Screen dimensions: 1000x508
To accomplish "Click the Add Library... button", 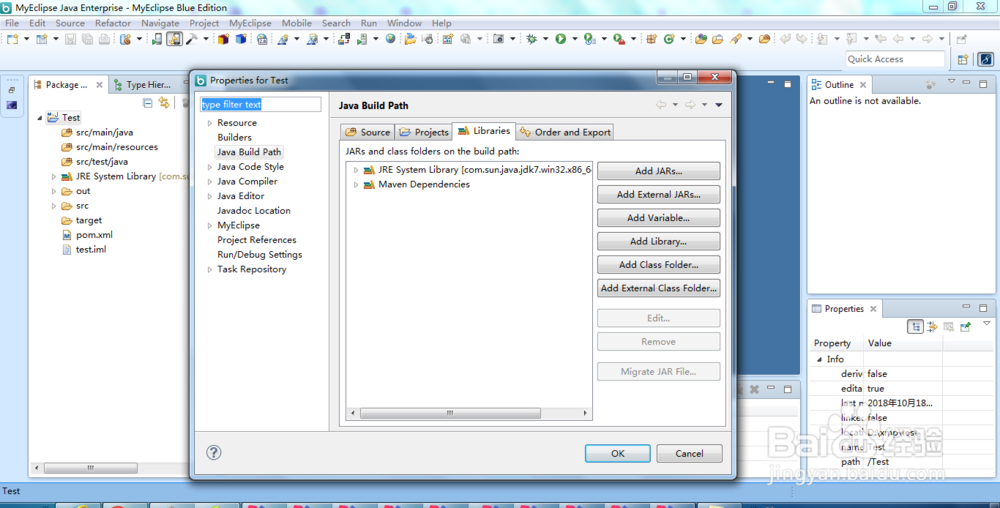I will coord(658,242).
